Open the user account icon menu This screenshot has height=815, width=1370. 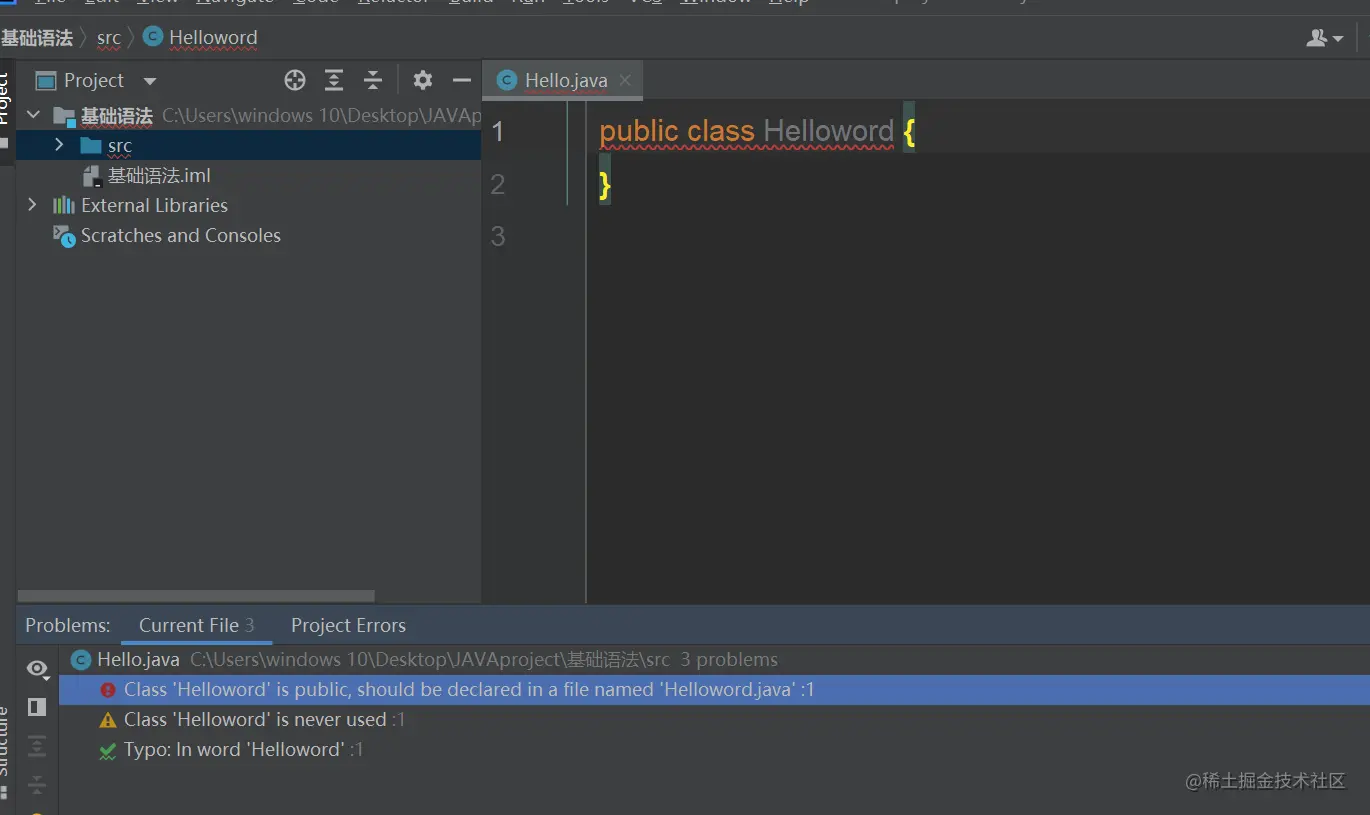(1325, 38)
